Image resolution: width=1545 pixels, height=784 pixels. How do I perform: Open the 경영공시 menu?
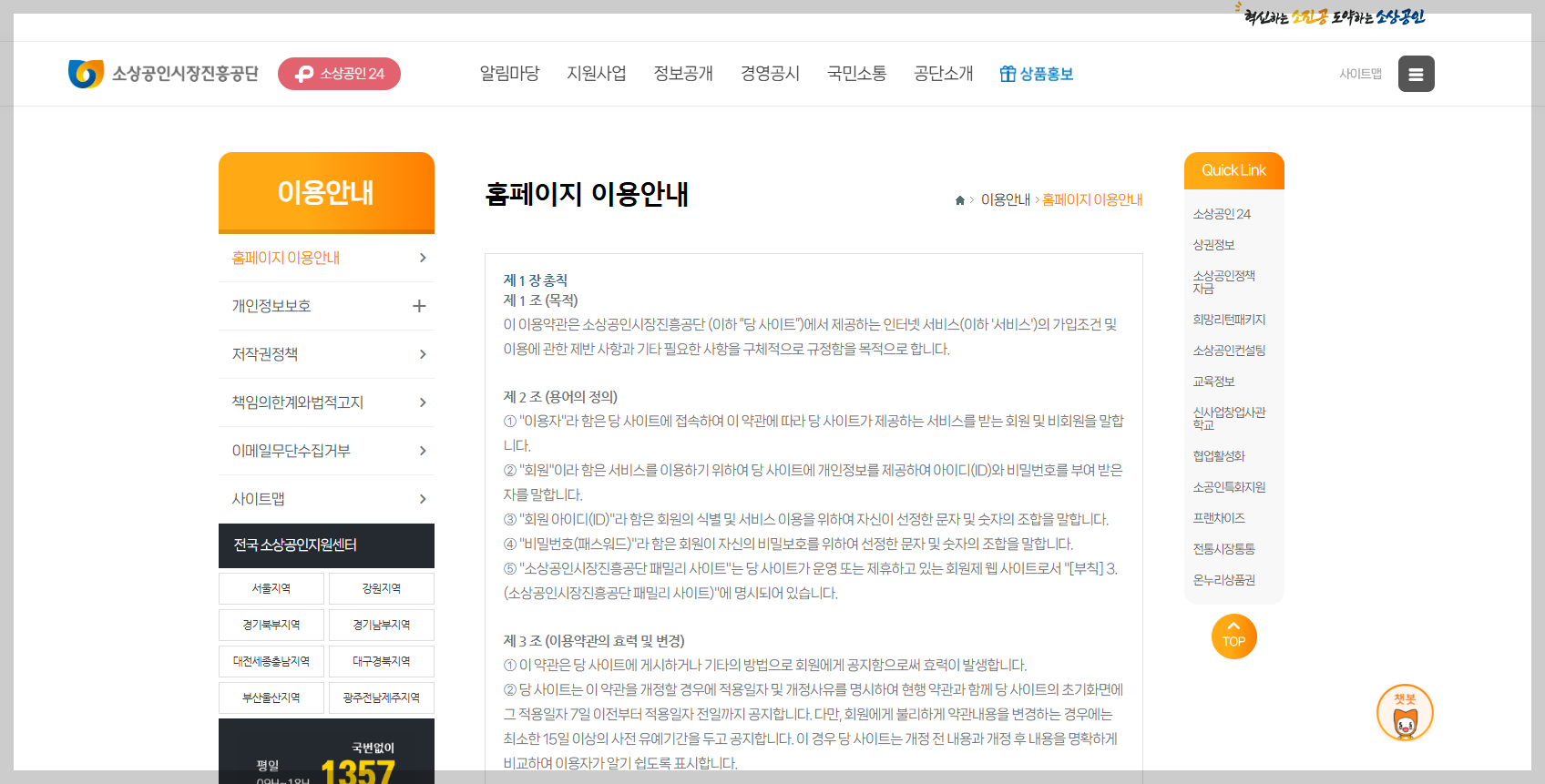770,74
